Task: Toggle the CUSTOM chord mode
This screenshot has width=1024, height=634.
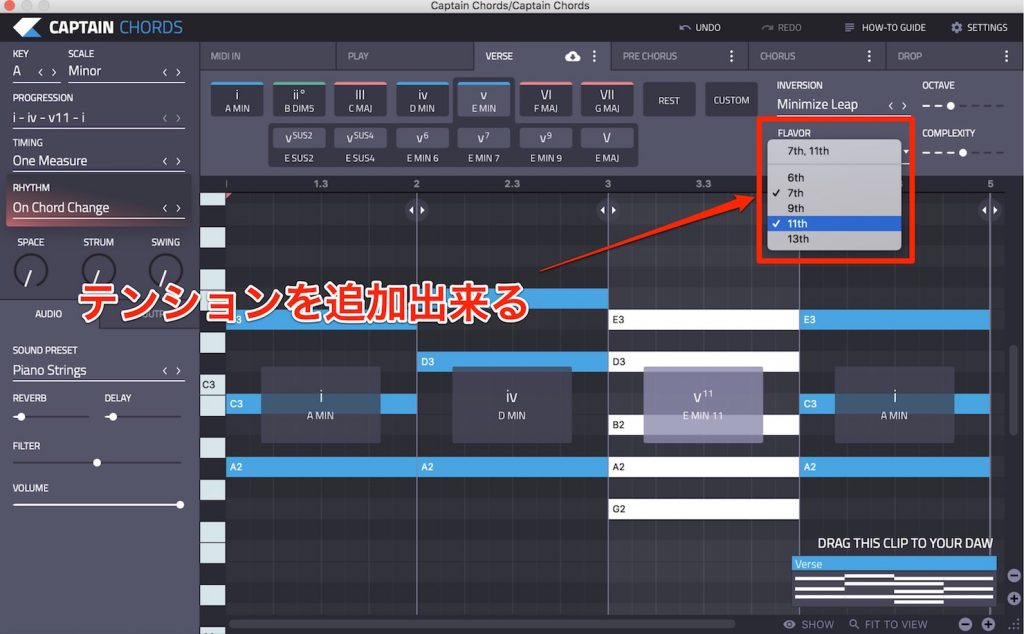Action: [731, 99]
